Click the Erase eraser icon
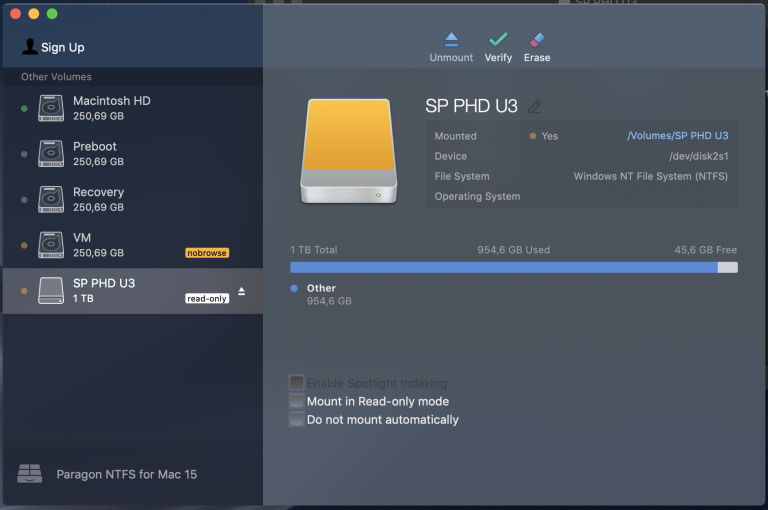This screenshot has height=510, width=768. click(537, 40)
